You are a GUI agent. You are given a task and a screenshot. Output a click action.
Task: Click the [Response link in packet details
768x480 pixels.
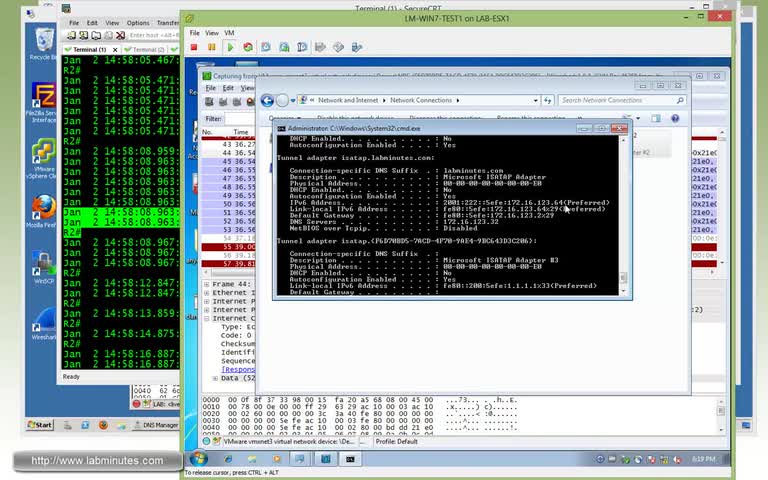(x=238, y=369)
